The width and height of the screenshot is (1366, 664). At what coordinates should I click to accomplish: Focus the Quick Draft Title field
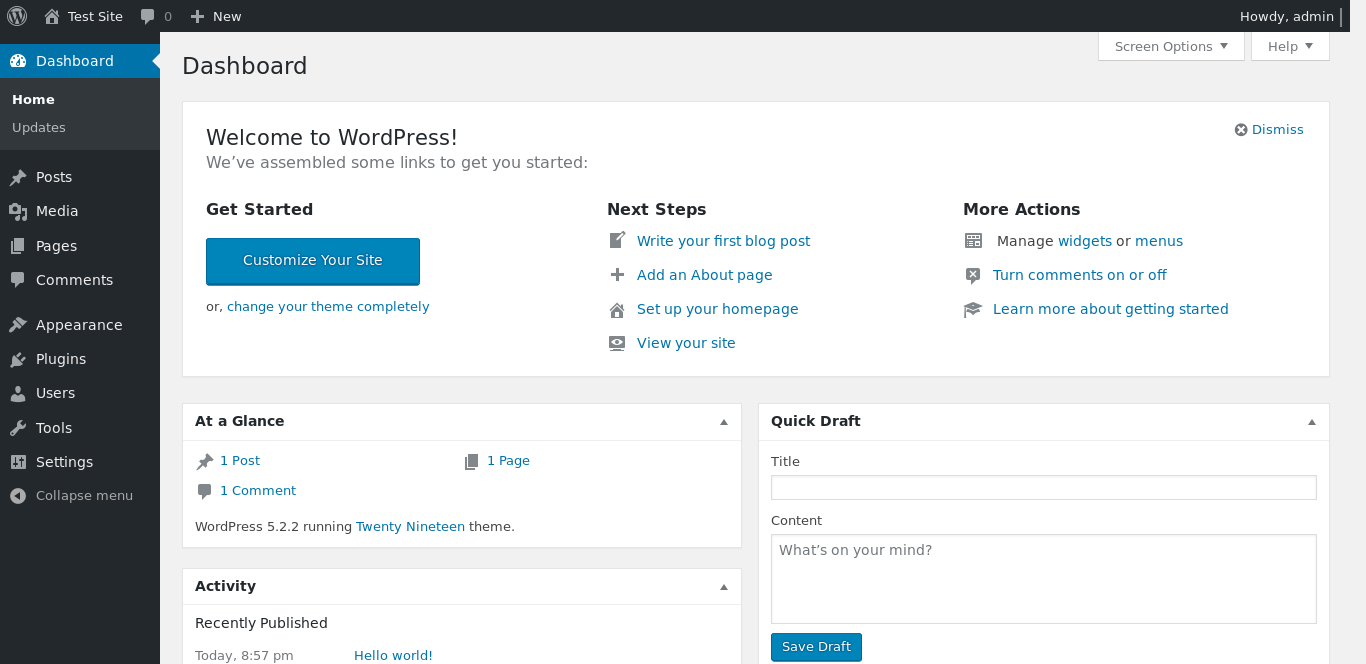pyautogui.click(x=1043, y=487)
